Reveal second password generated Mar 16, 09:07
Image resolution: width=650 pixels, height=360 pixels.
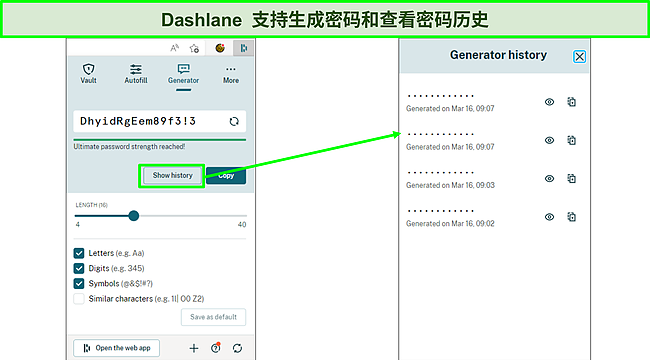pos(549,140)
